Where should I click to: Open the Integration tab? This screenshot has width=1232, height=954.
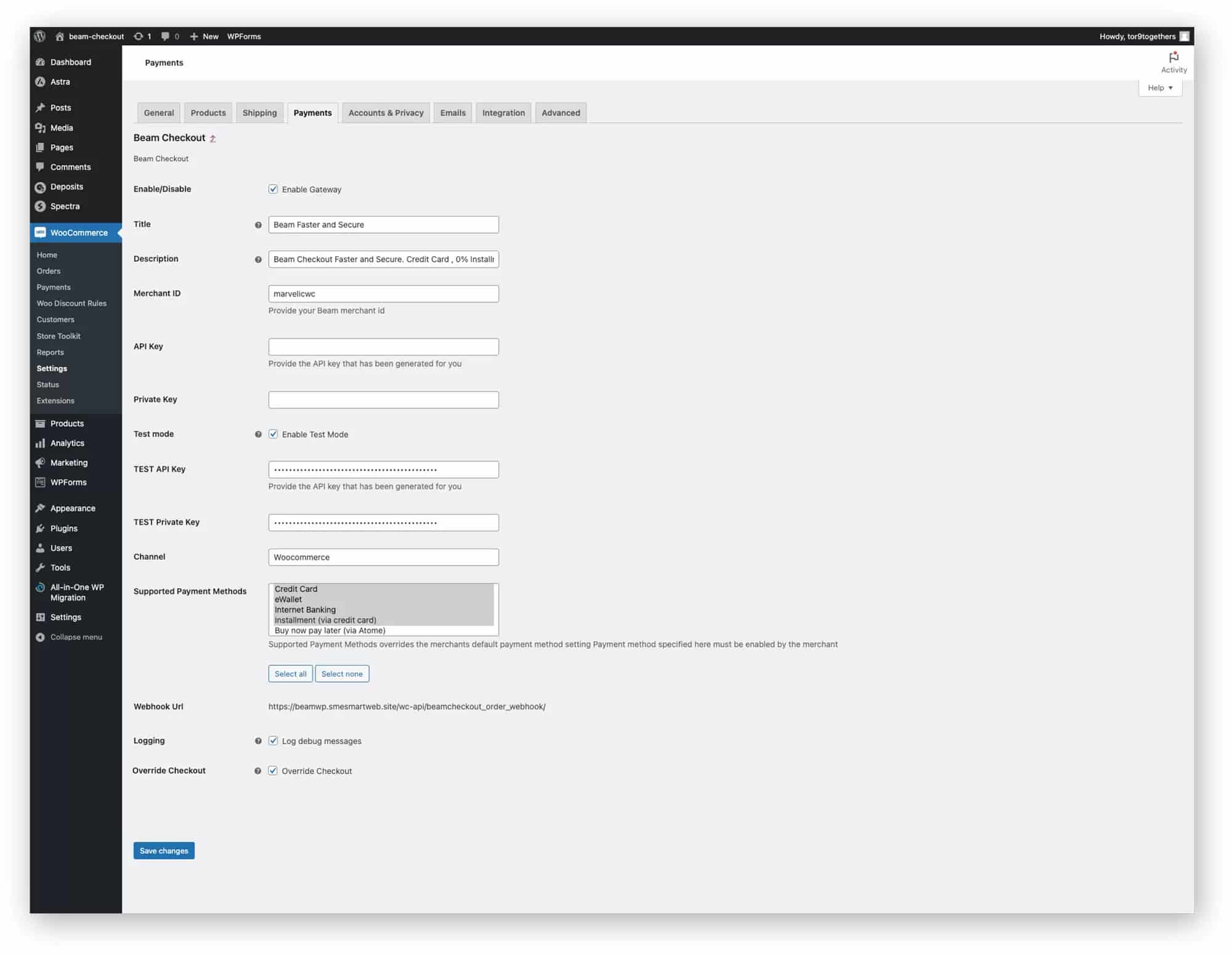(503, 113)
